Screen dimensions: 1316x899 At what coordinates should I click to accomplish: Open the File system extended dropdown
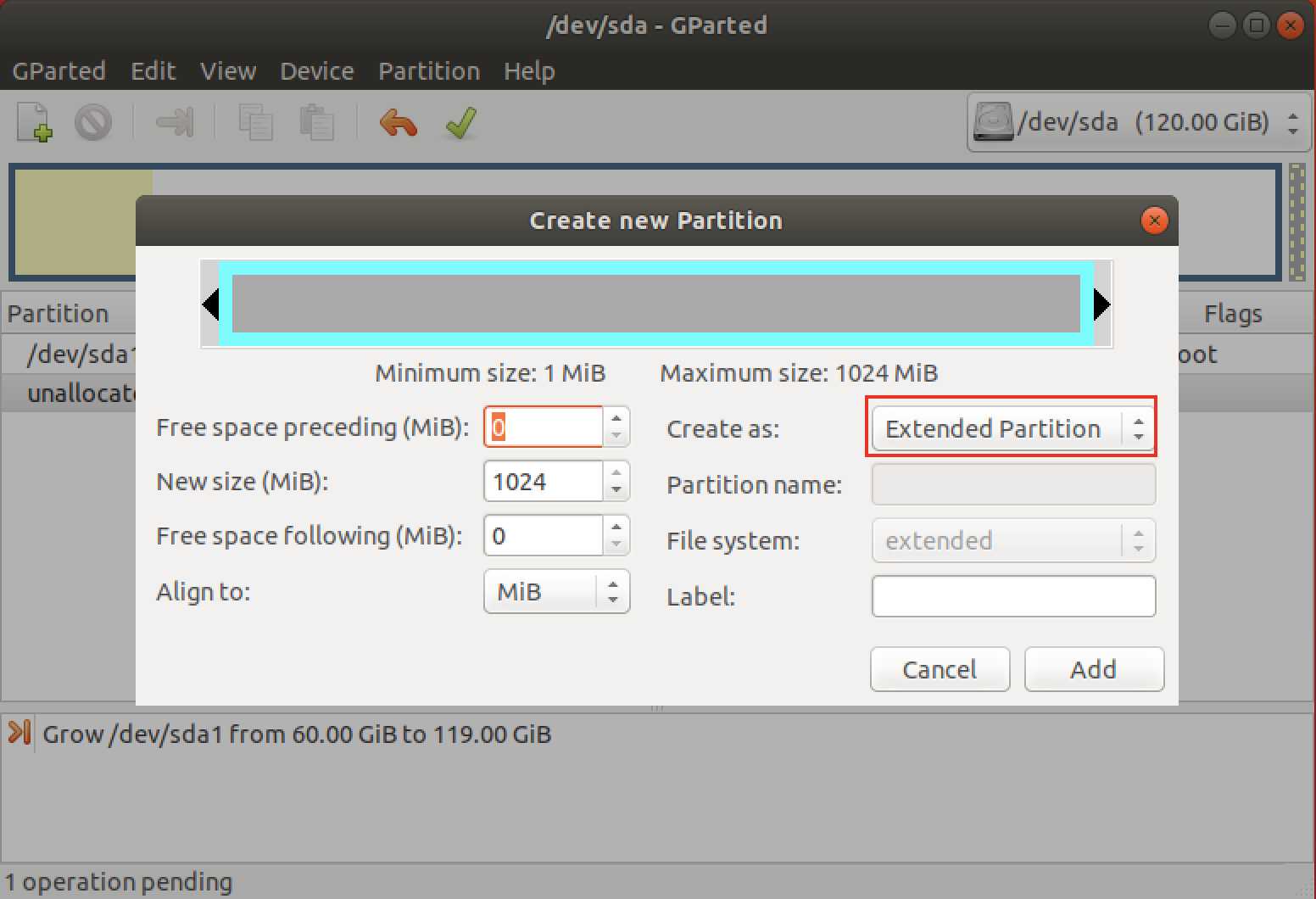pyautogui.click(x=1012, y=540)
